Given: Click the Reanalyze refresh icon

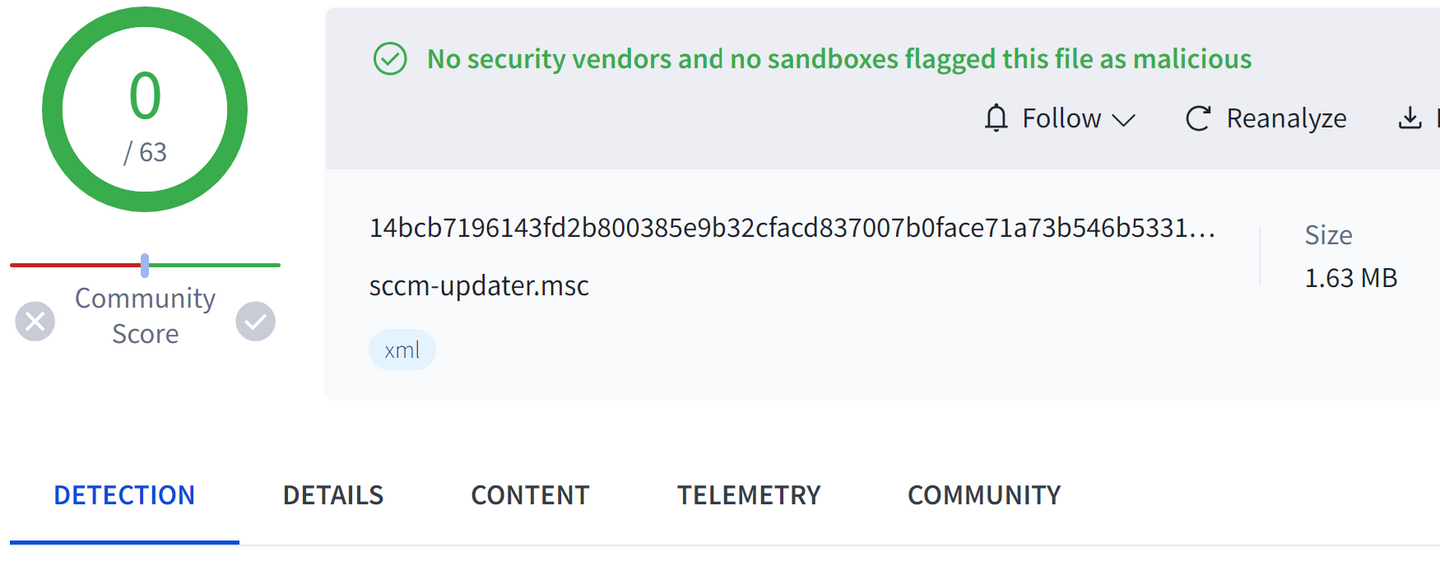Looking at the screenshot, I should point(1198,118).
